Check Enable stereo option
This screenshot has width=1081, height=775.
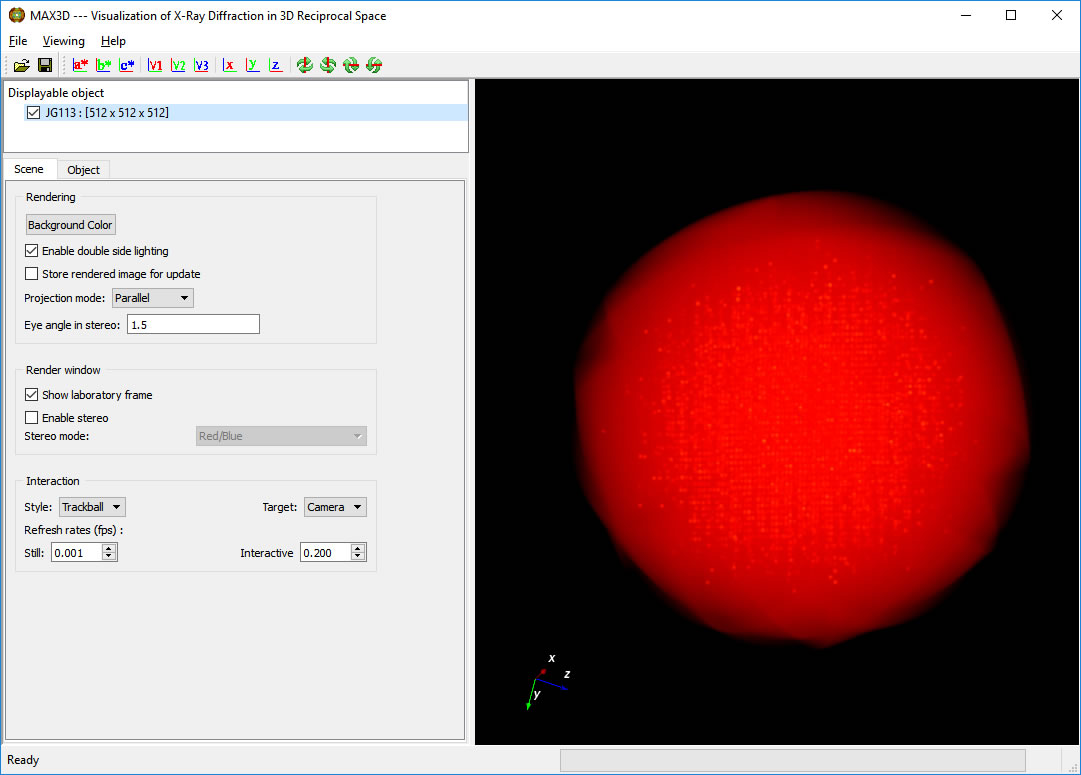31,417
